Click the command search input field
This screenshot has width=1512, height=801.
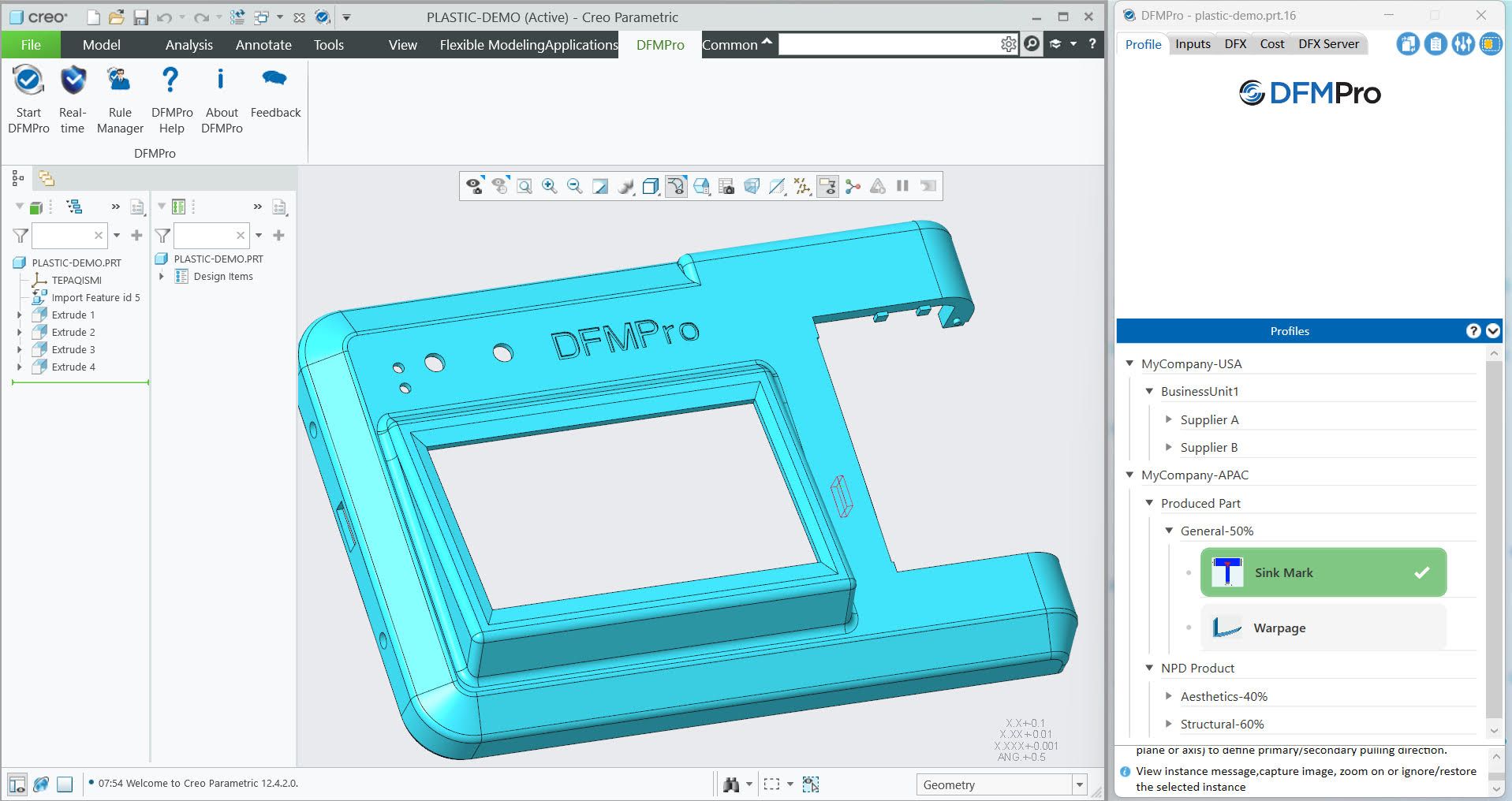pos(889,44)
